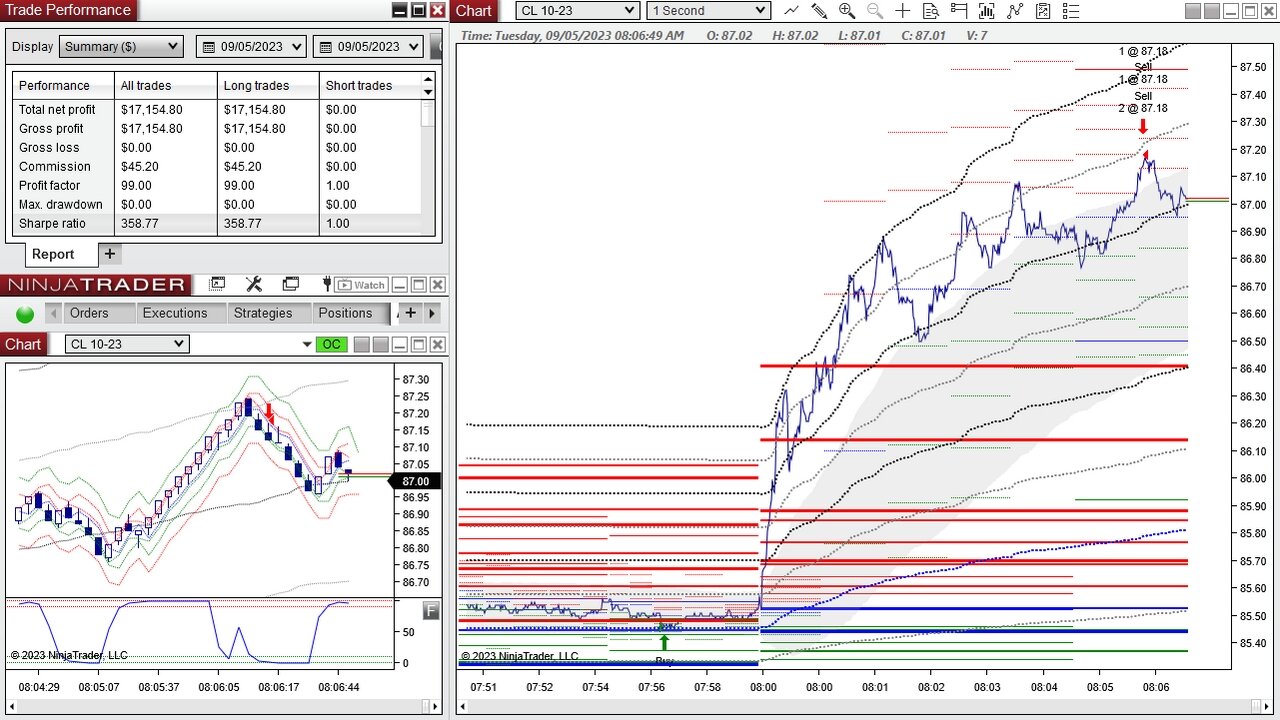Zoom in with the magnifier plus icon
This screenshot has height=720, width=1280.
[847, 11]
